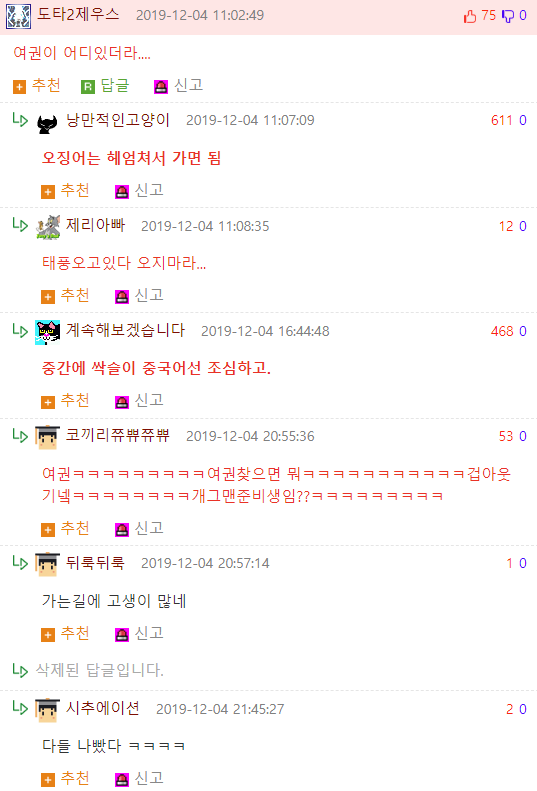
Task: Click 신고 siren icon under 계속해보겠습니다 reply
Action: pos(122,403)
